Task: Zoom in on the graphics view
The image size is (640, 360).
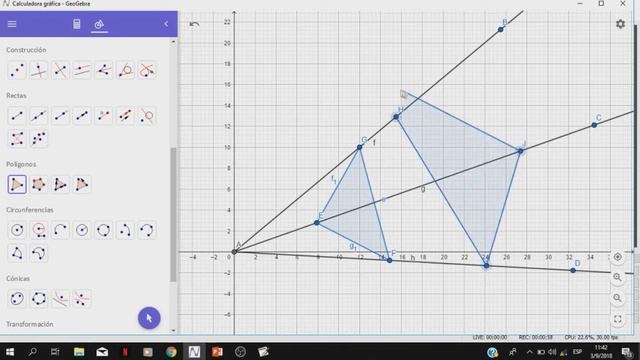Action: pos(618,277)
